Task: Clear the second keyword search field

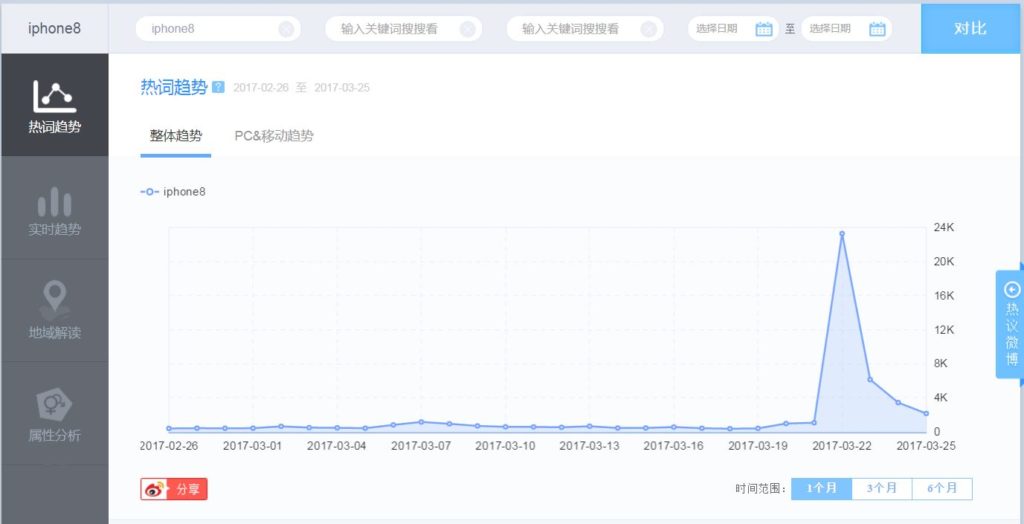Action: point(468,29)
